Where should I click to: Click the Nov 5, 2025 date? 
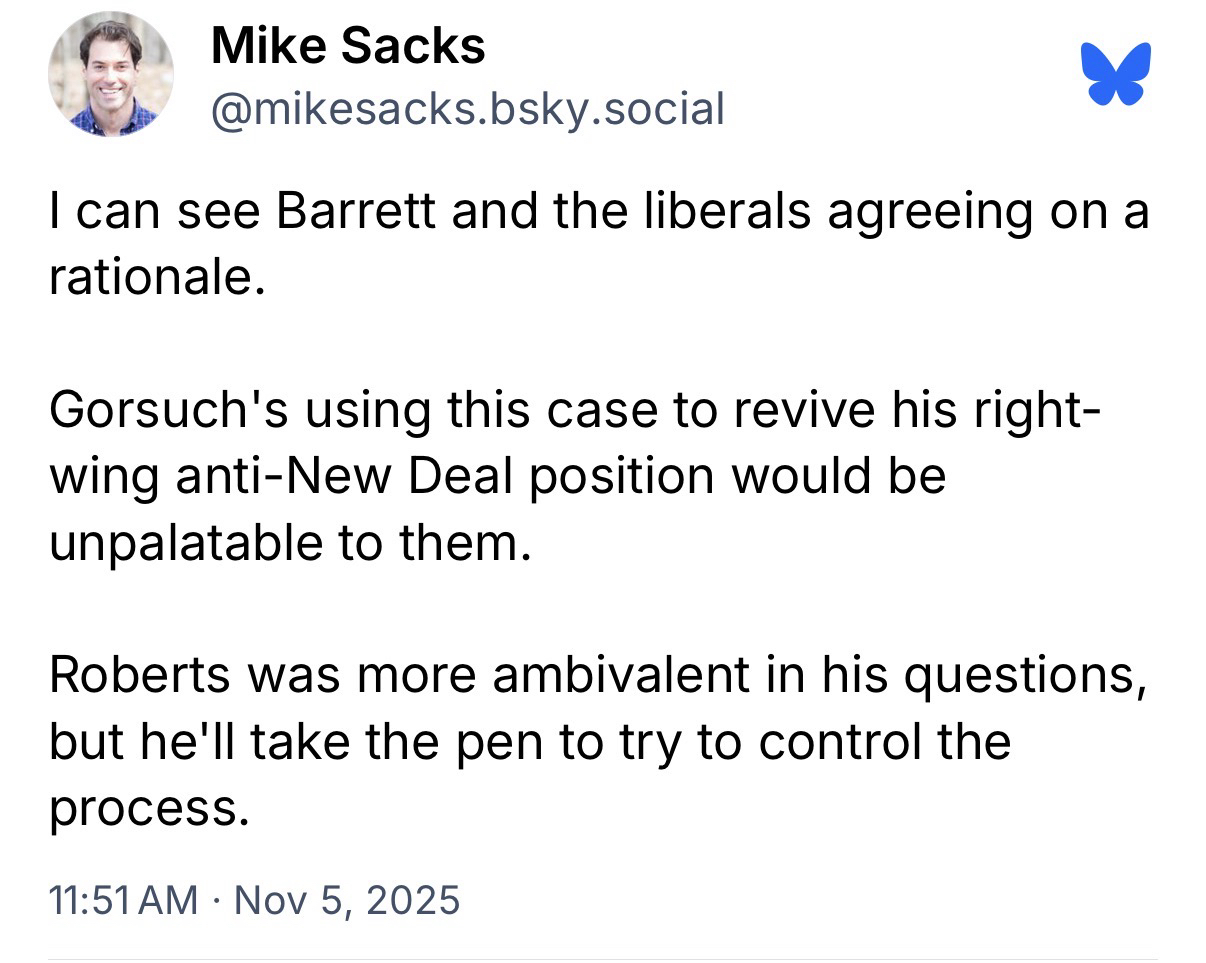(346, 900)
